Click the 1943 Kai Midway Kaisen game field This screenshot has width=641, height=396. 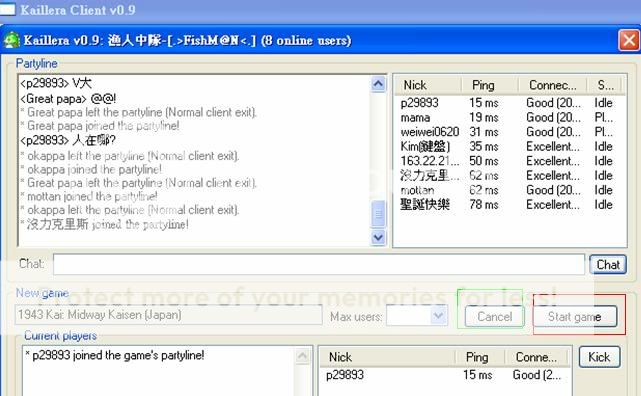(x=168, y=315)
